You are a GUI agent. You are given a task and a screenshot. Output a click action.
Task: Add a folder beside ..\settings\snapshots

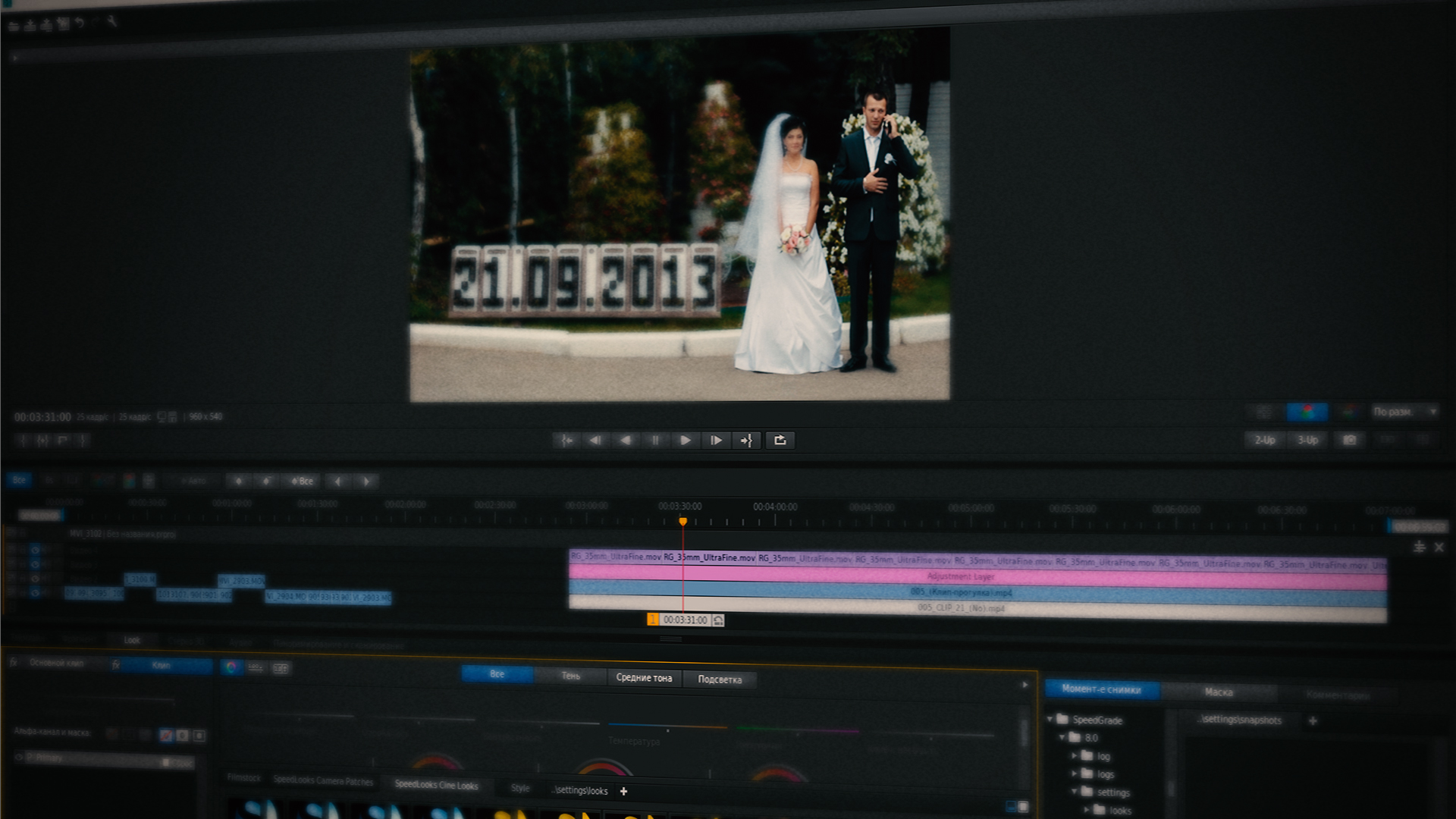1313,720
